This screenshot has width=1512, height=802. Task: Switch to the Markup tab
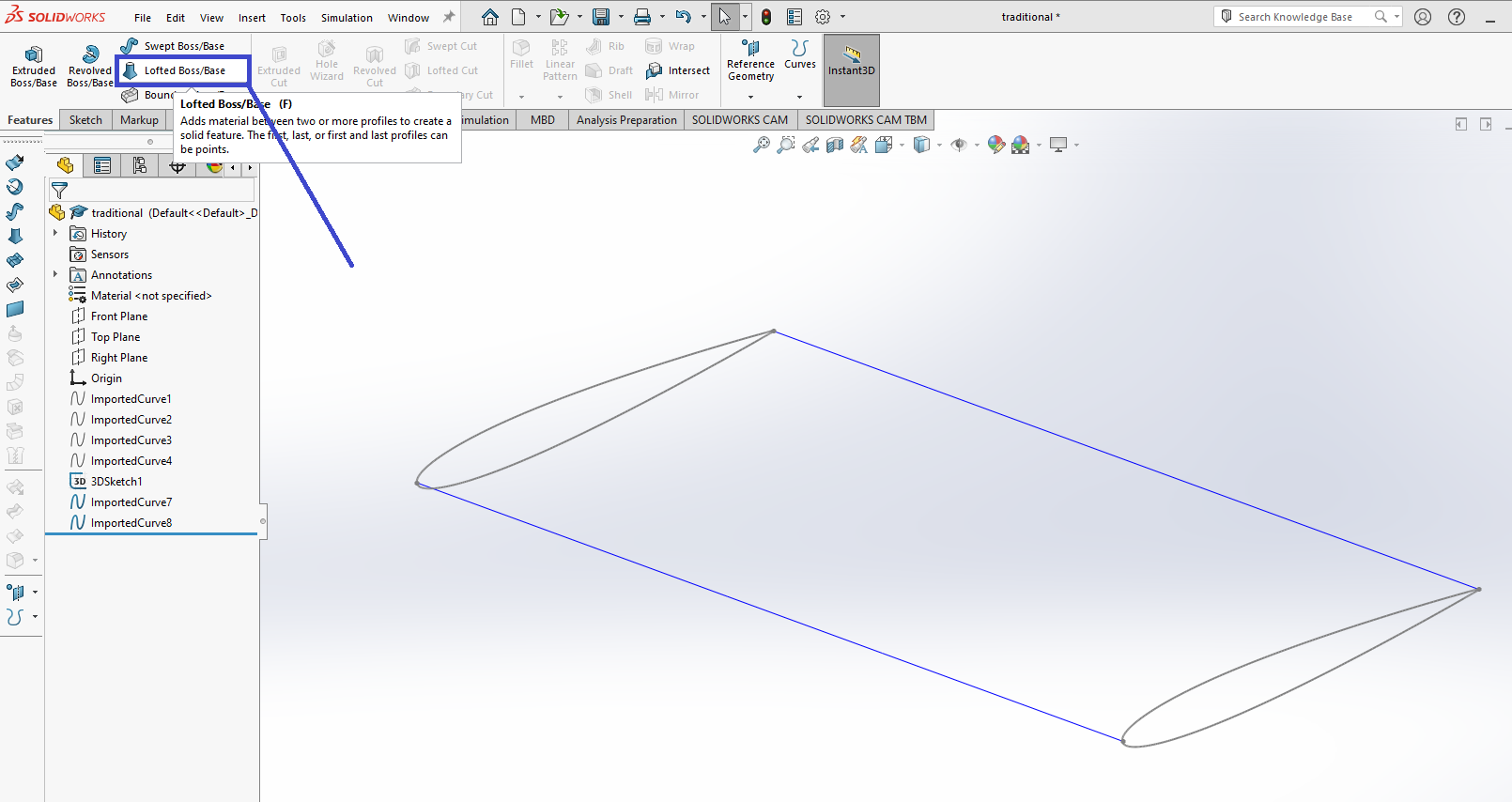tap(139, 120)
